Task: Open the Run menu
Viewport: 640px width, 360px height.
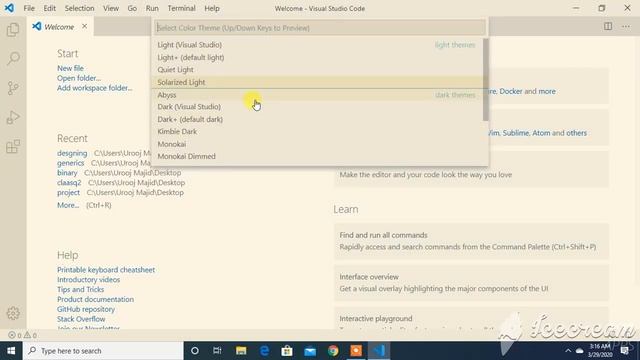Action: coord(152,8)
